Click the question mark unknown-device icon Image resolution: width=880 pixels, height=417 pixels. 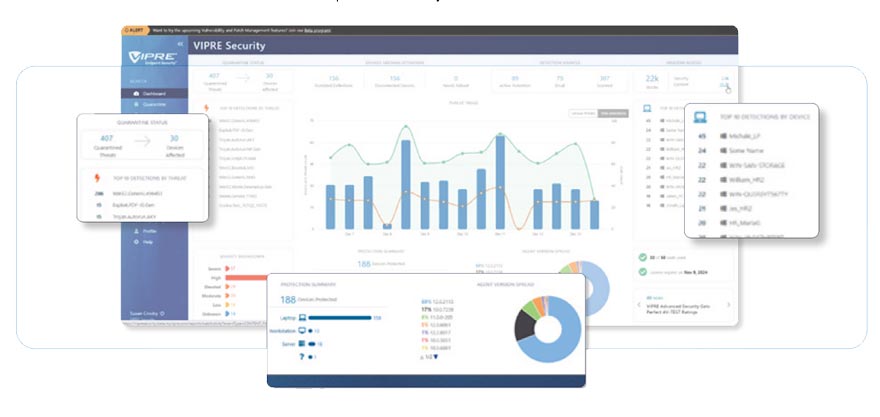(302, 357)
